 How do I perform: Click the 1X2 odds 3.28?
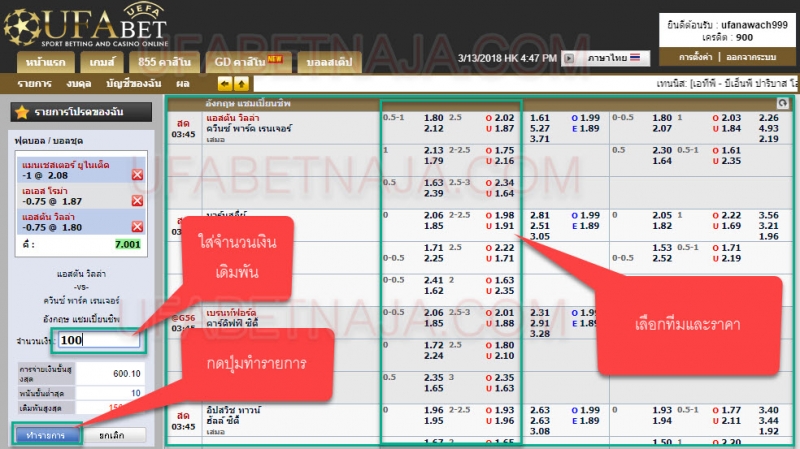coord(540,334)
